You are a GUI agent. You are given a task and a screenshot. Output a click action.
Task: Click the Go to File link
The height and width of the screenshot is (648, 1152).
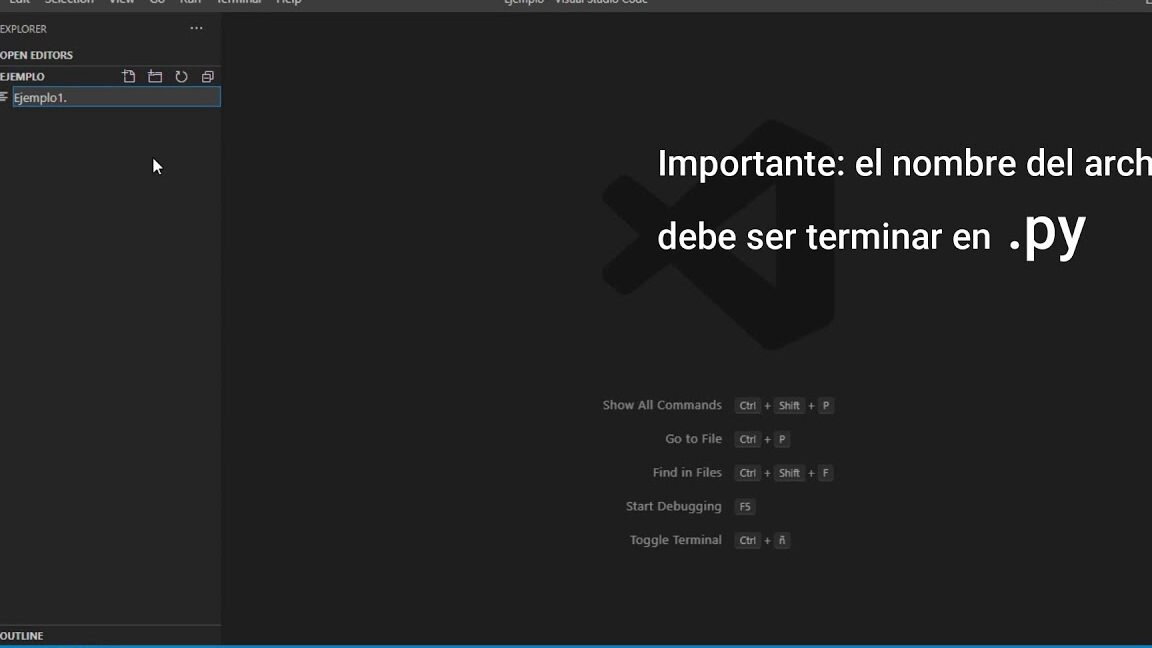tap(694, 439)
